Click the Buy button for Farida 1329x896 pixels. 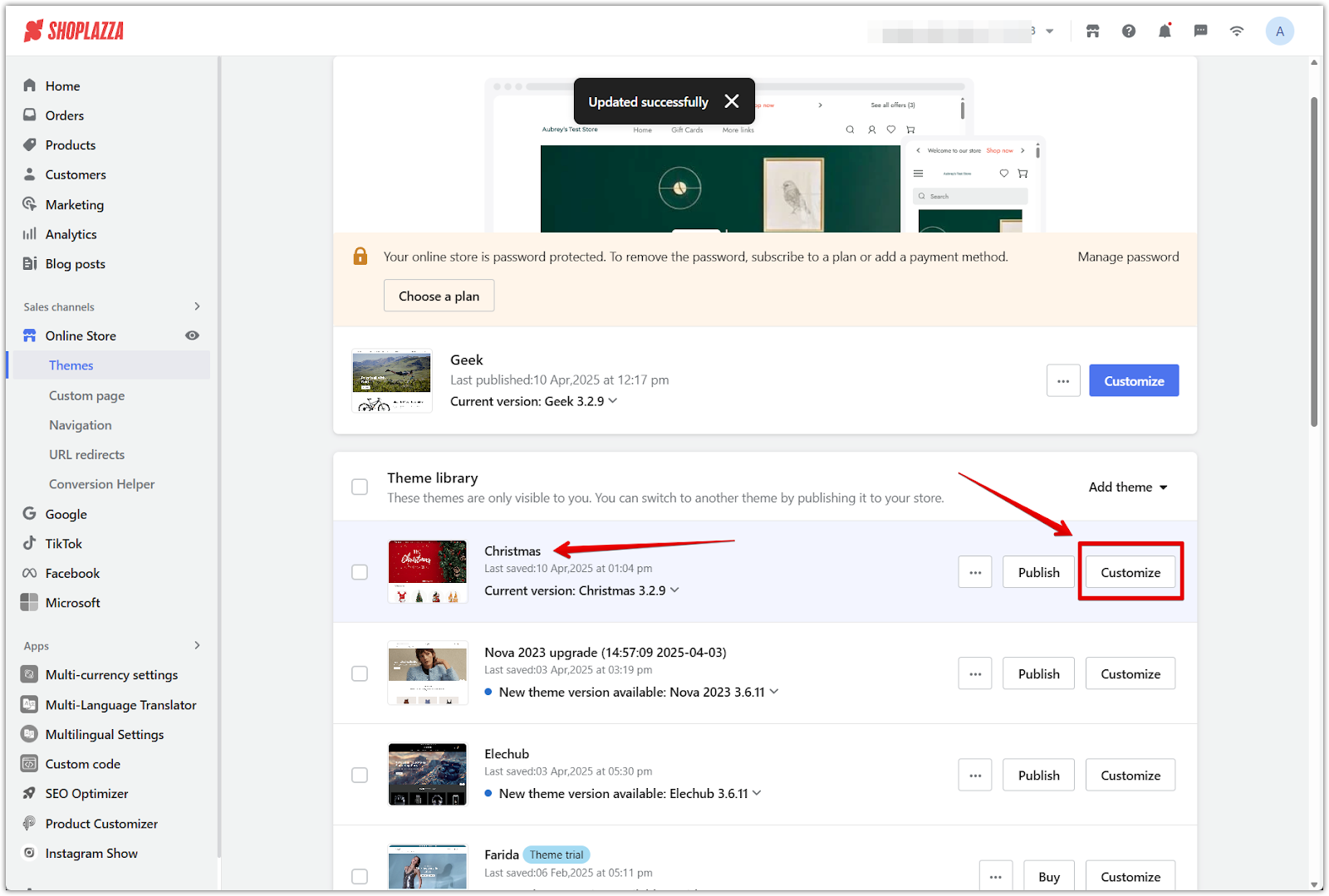coord(1048,876)
